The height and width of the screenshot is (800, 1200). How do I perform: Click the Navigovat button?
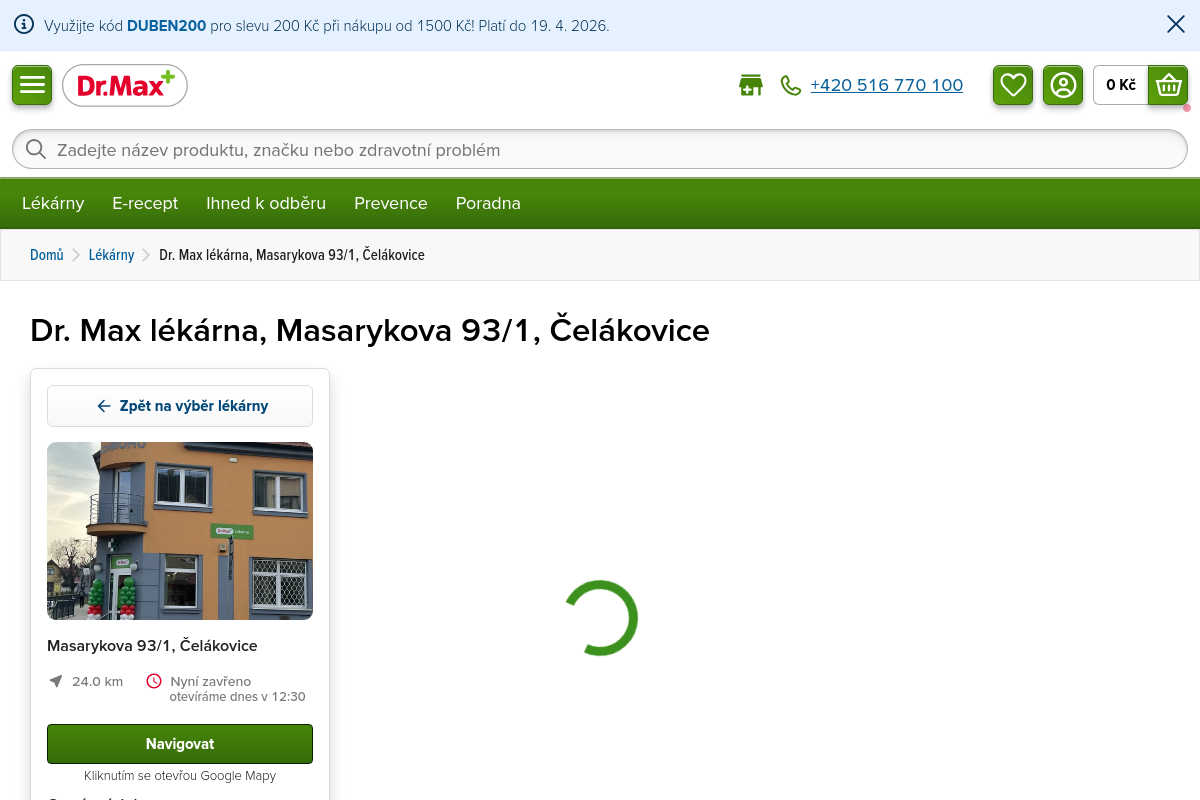[180, 744]
